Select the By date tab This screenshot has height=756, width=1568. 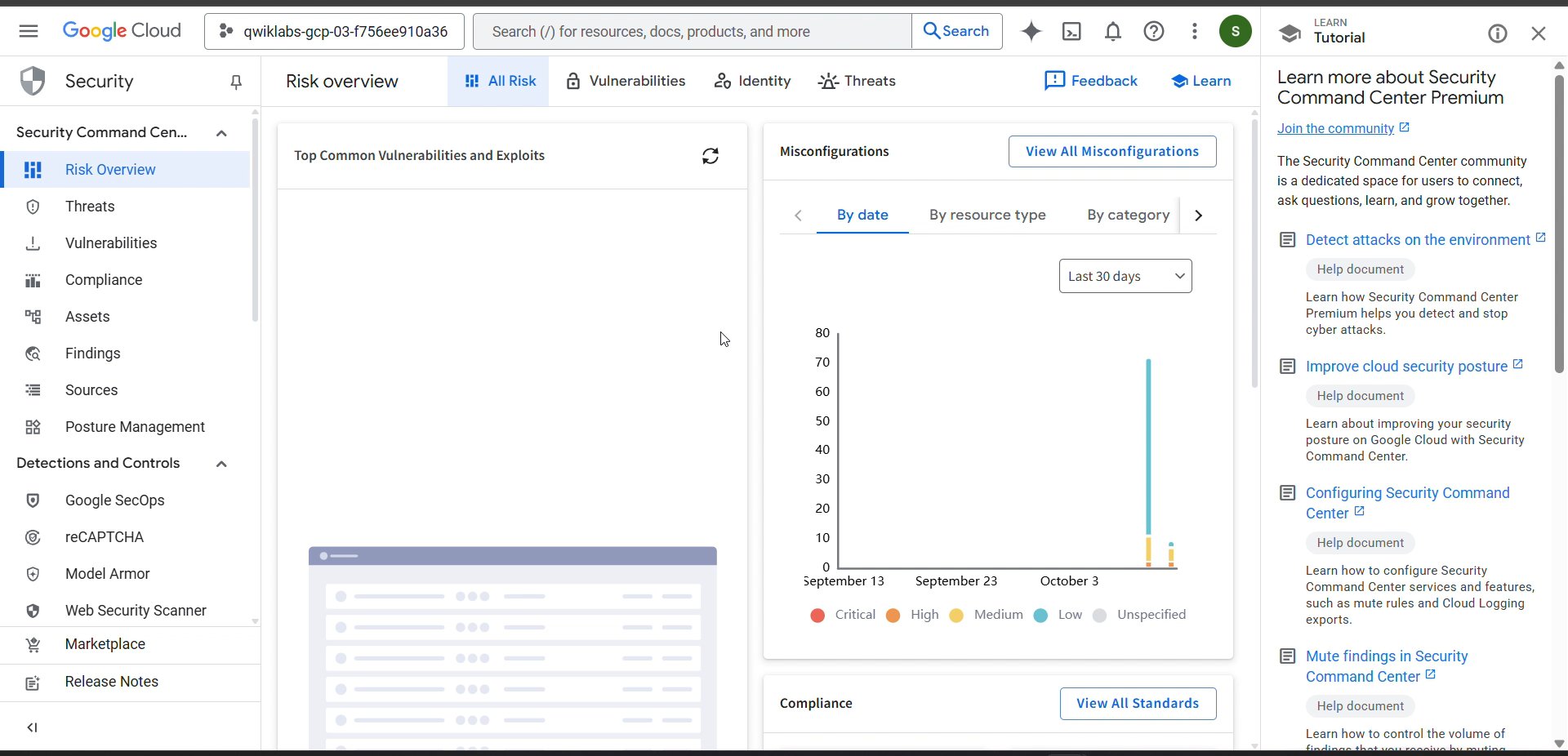coord(862,215)
